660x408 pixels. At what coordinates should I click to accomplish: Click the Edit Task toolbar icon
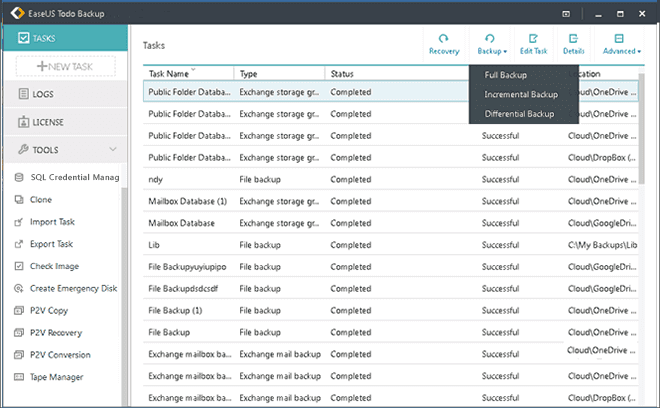tap(533, 39)
